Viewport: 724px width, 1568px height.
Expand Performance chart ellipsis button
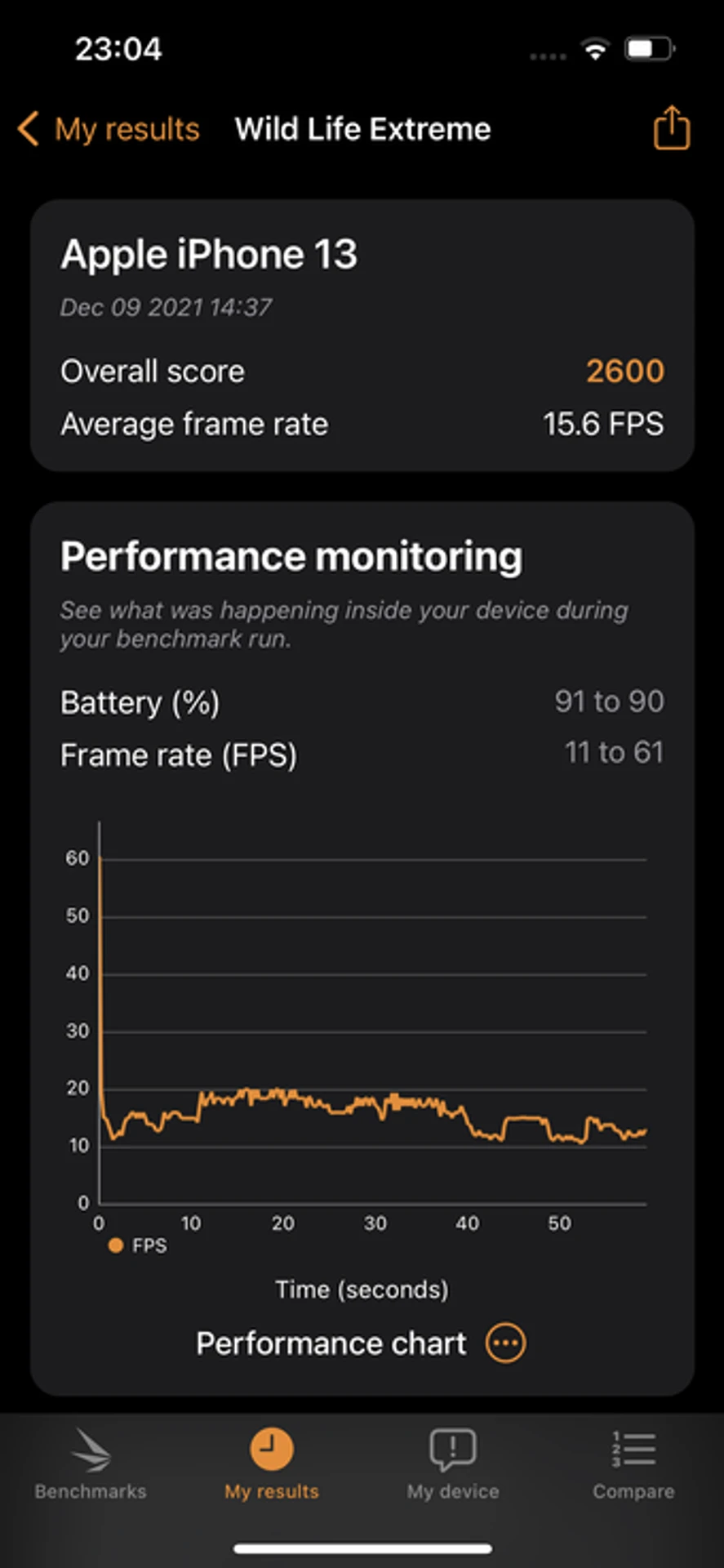(x=506, y=1343)
